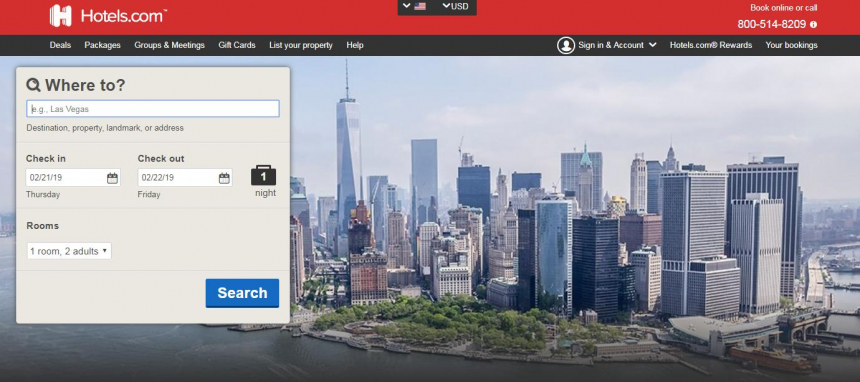View Your bookings link
The image size is (860, 382).
click(791, 45)
